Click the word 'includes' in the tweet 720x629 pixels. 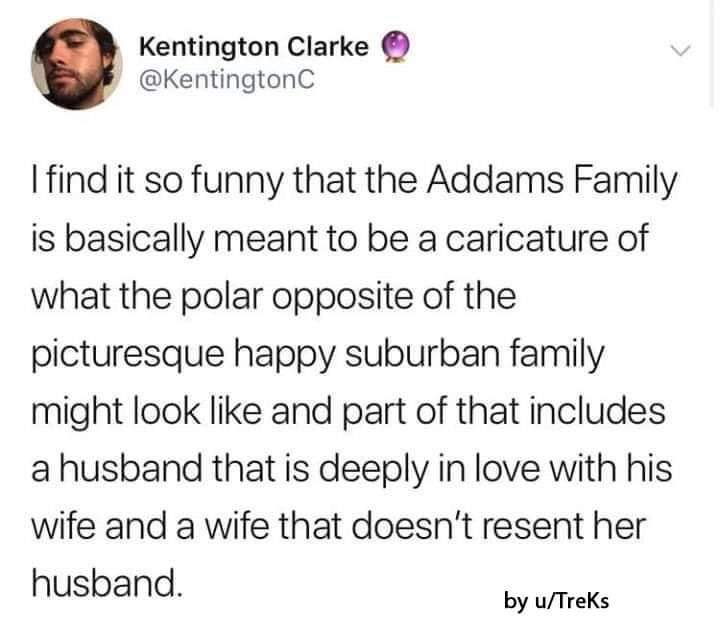tap(597, 411)
